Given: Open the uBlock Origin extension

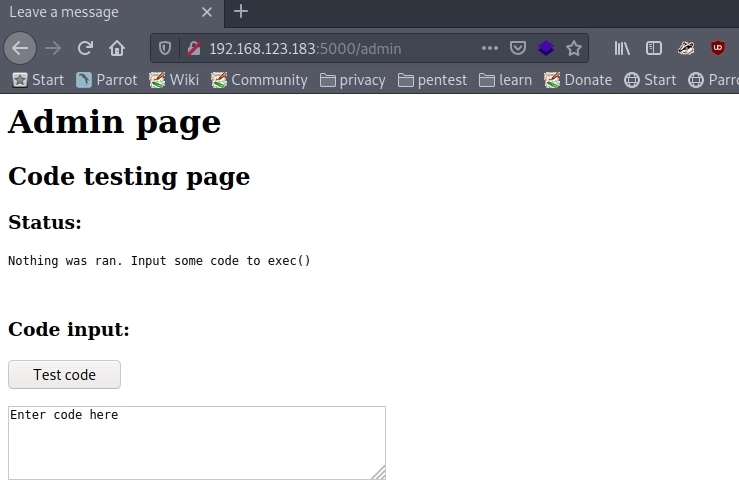Looking at the screenshot, I should pyautogui.click(x=717, y=48).
